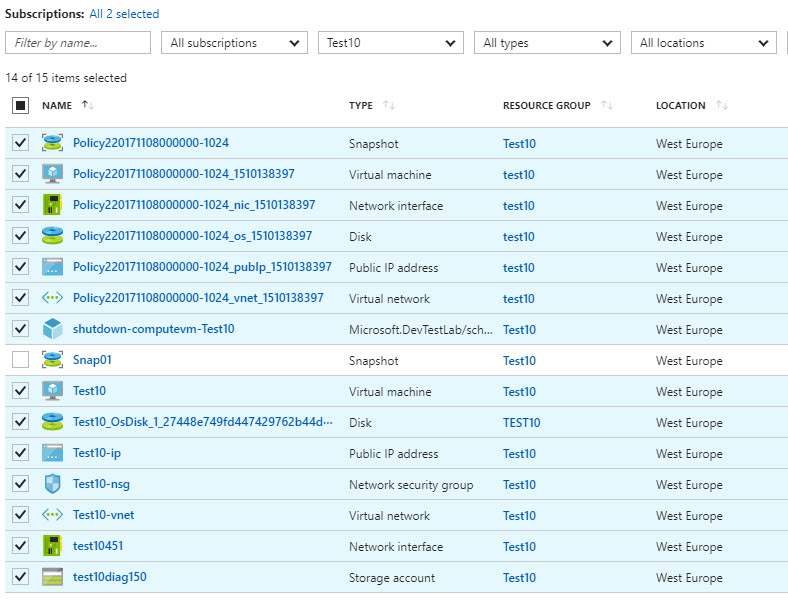Open the Test10-vnet resource link
This screenshot has height=606, width=788.
point(104,515)
